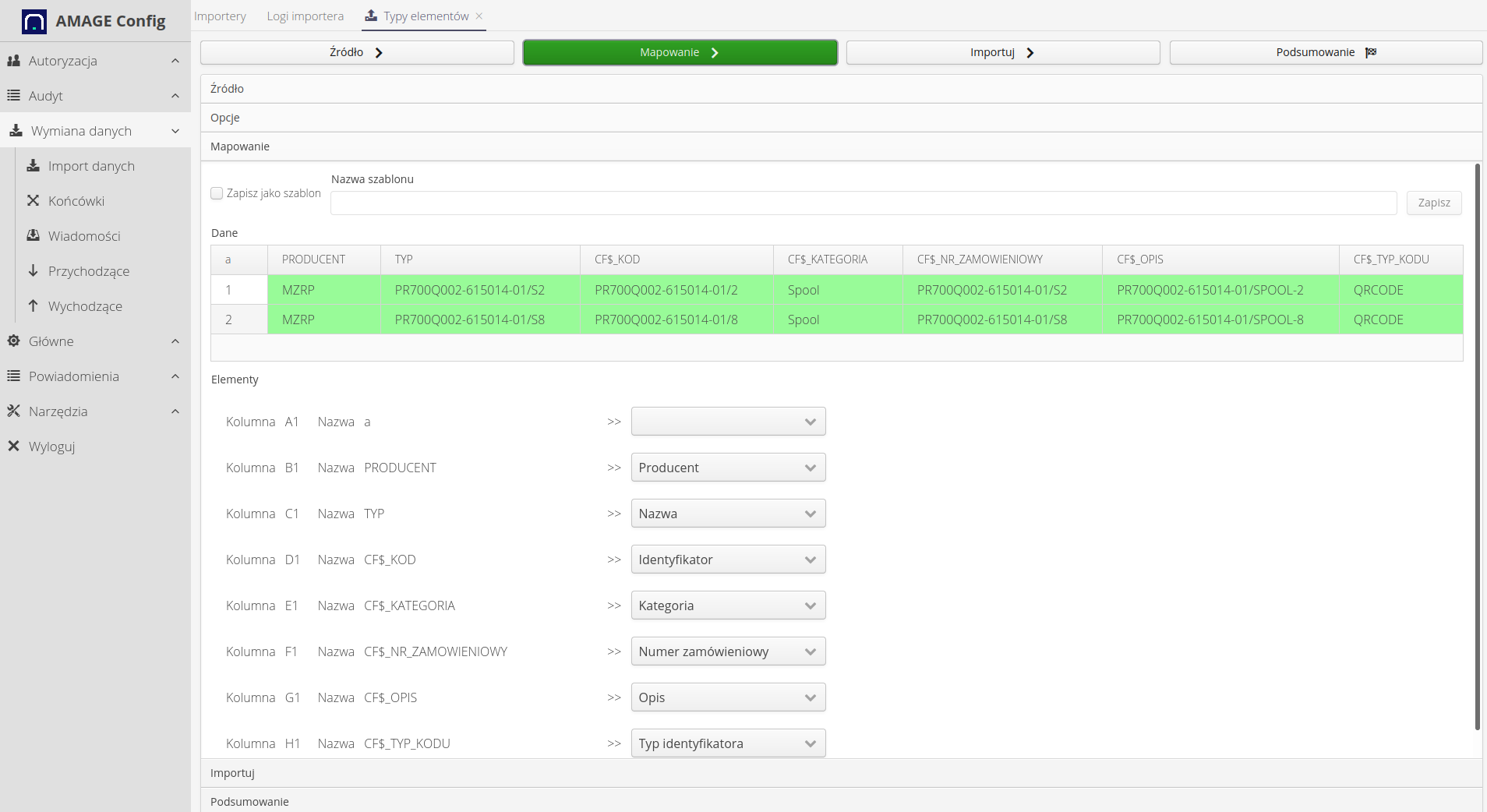Click the Nazwa szablonu text field
Viewport: 1487px width, 812px height.
pyautogui.click(x=863, y=203)
